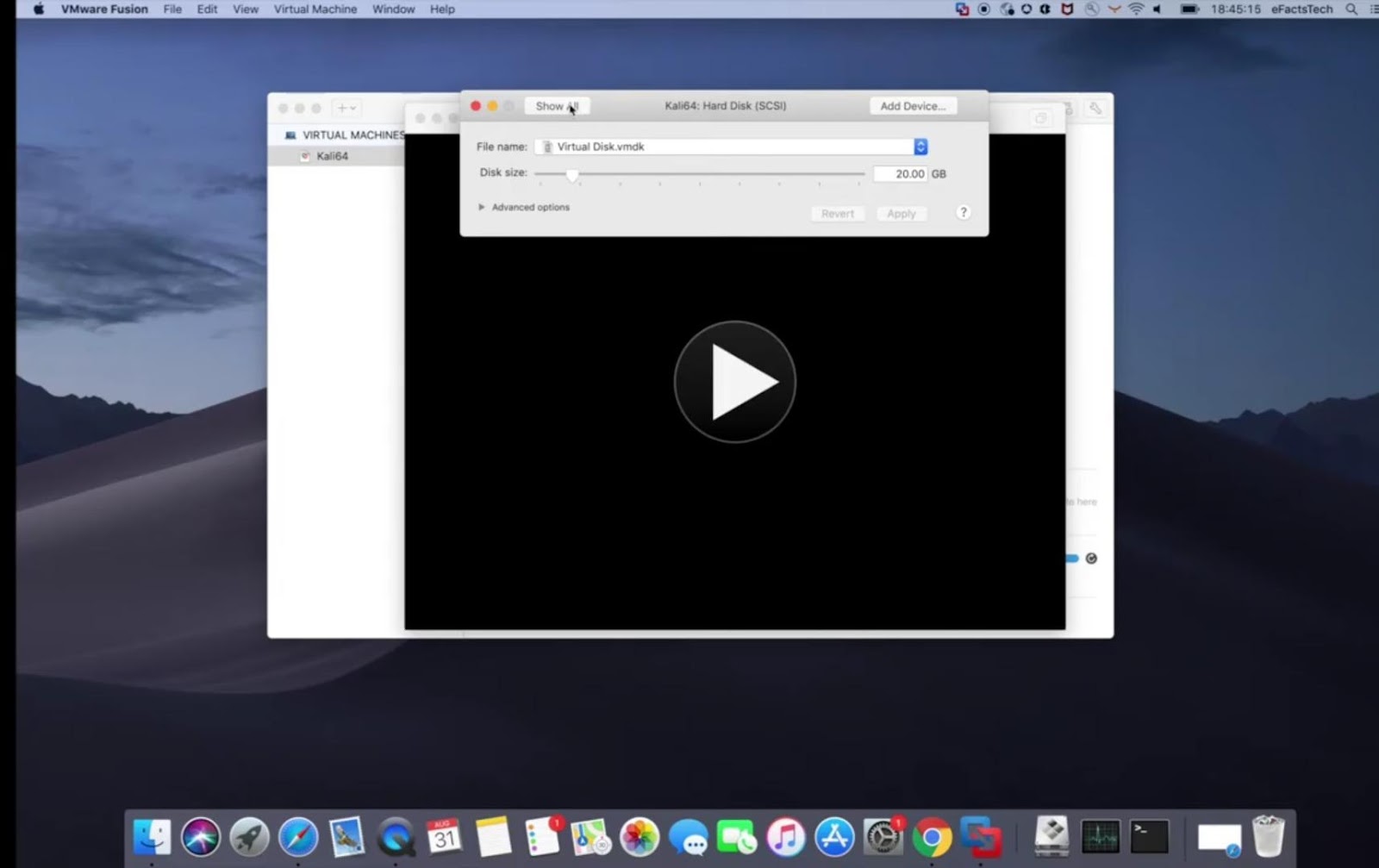The height and width of the screenshot is (868, 1379).
Task: Open the Virtual Machine menu
Action: pyautogui.click(x=315, y=9)
